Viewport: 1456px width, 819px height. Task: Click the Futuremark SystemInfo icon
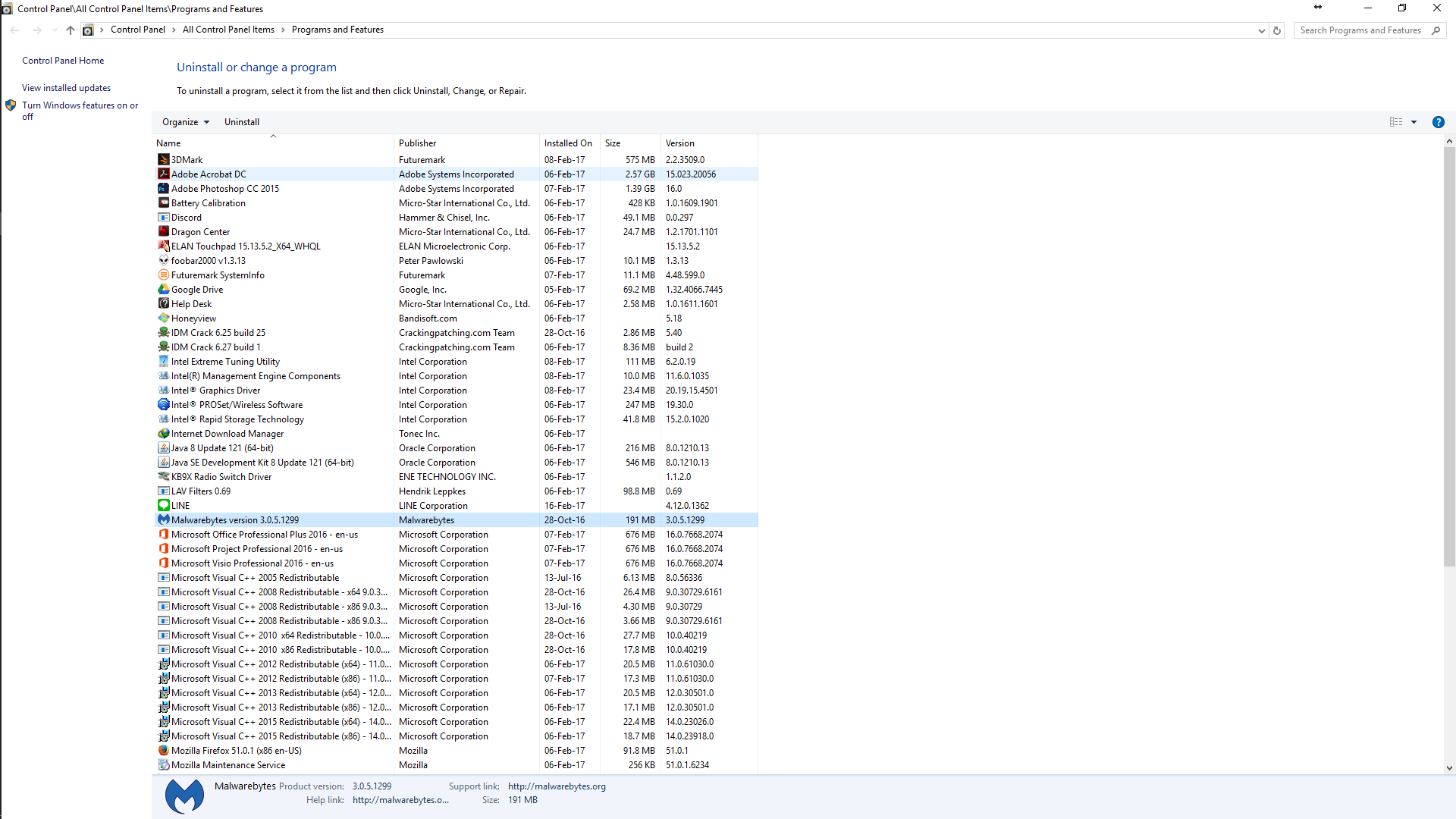(x=163, y=275)
